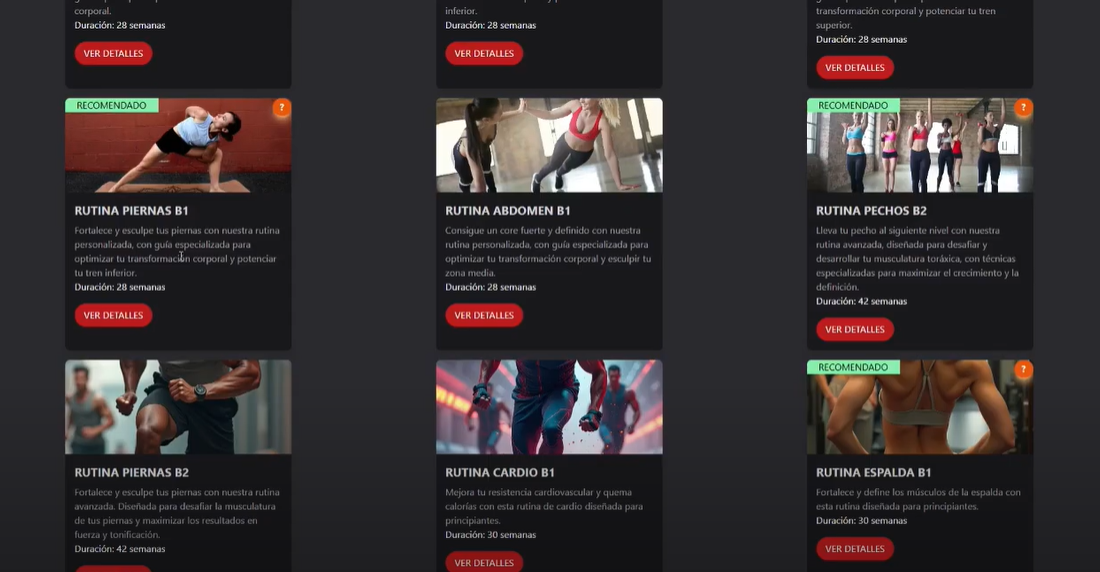This screenshot has height=572, width=1100.
Task: Select the Rutina Piernas B2 runner image
Action: 178,407
